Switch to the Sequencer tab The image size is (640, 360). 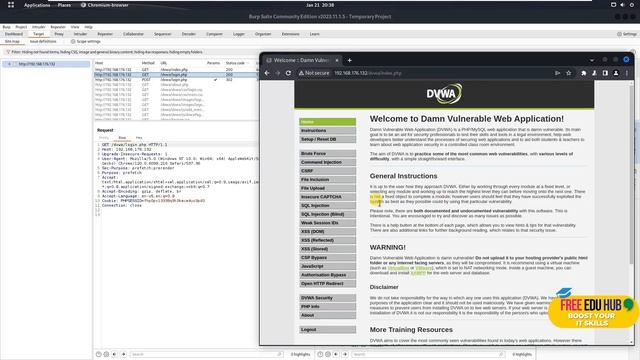pyautogui.click(x=162, y=34)
